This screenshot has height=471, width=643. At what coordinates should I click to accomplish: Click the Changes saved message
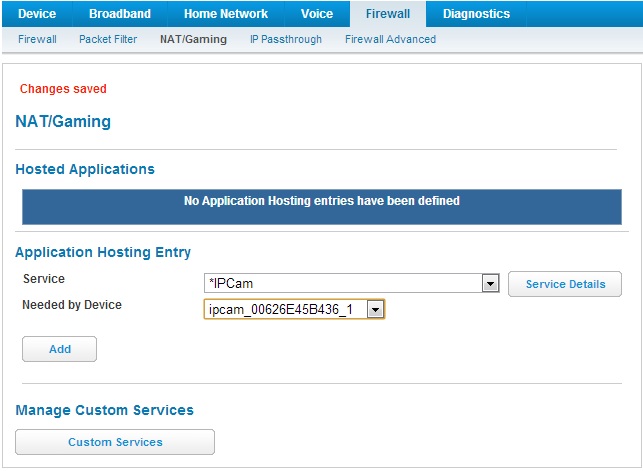63,89
